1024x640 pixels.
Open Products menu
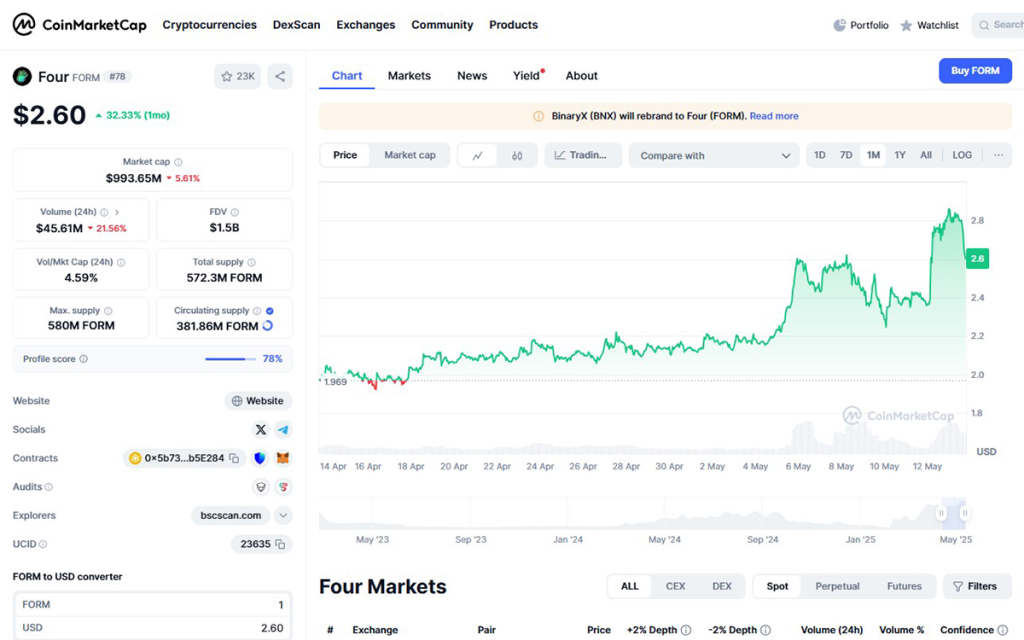pos(513,25)
